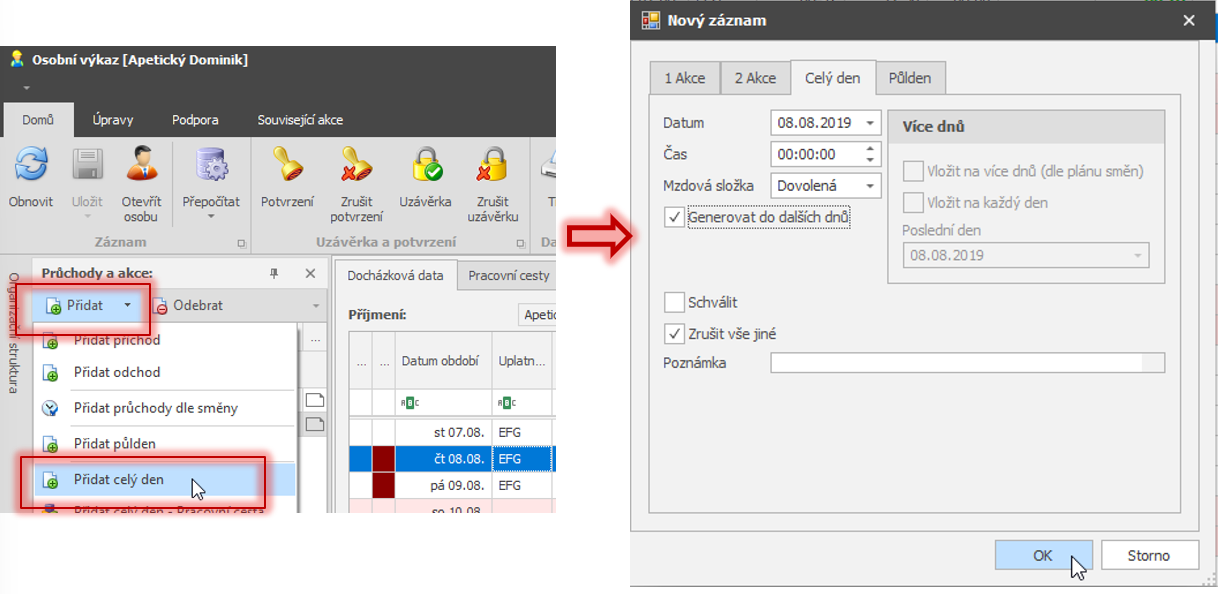Screen dimensions: 1220x594
Task: Click the Zrušit potvrzení stamp icon
Action: tap(357, 165)
